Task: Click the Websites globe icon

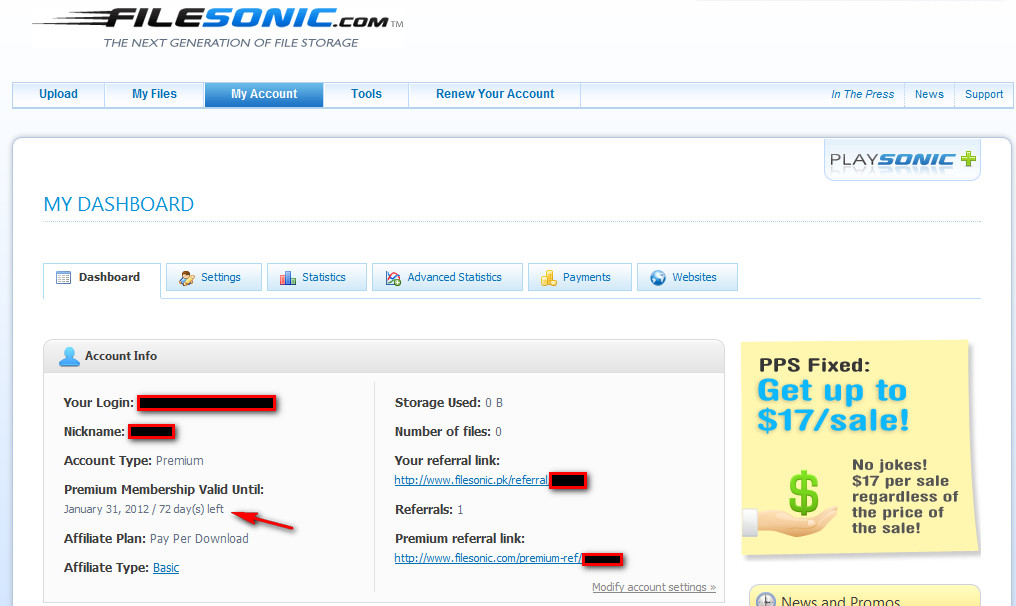Action: coord(658,278)
